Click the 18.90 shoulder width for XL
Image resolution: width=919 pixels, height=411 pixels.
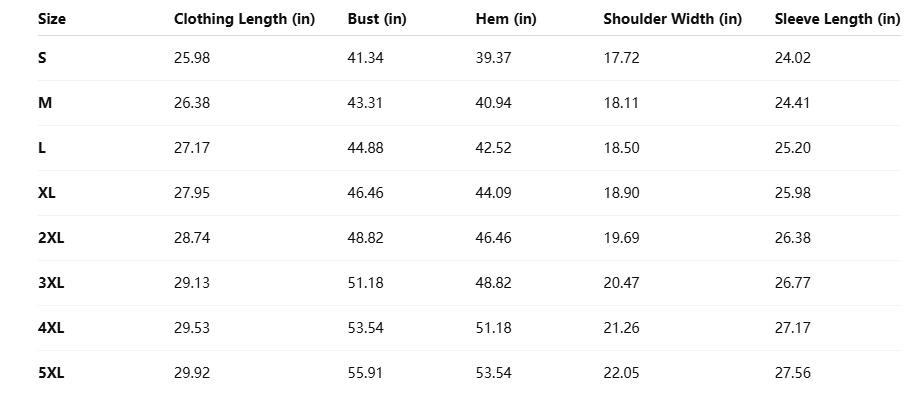click(622, 193)
